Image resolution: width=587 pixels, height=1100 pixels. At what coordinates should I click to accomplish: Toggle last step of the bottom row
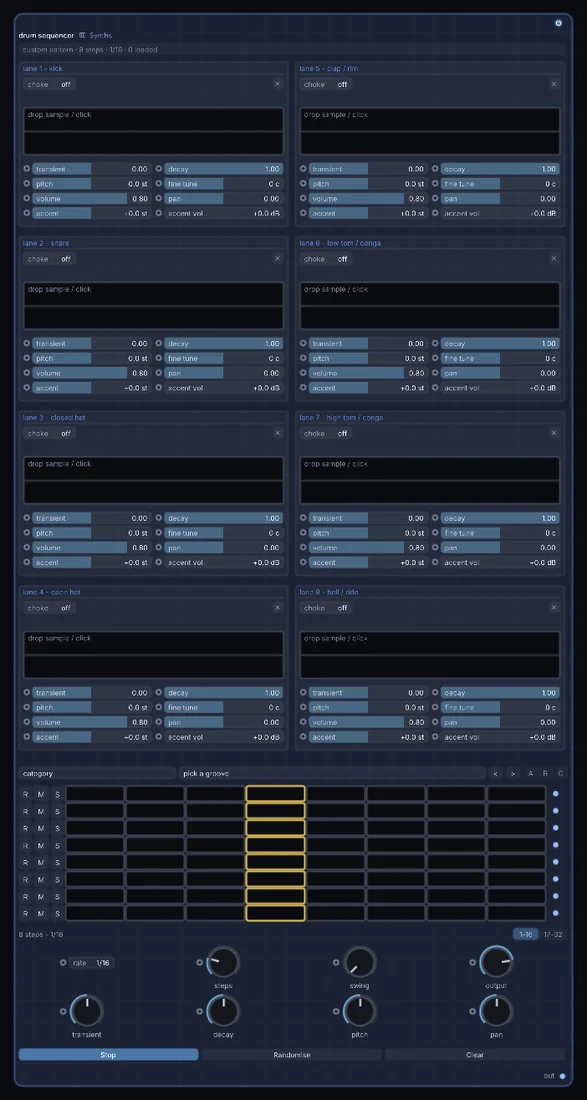click(x=516, y=913)
